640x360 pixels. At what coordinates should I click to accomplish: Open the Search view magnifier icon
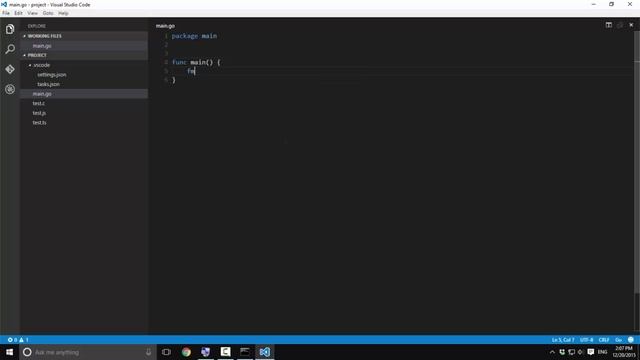click(x=10, y=49)
